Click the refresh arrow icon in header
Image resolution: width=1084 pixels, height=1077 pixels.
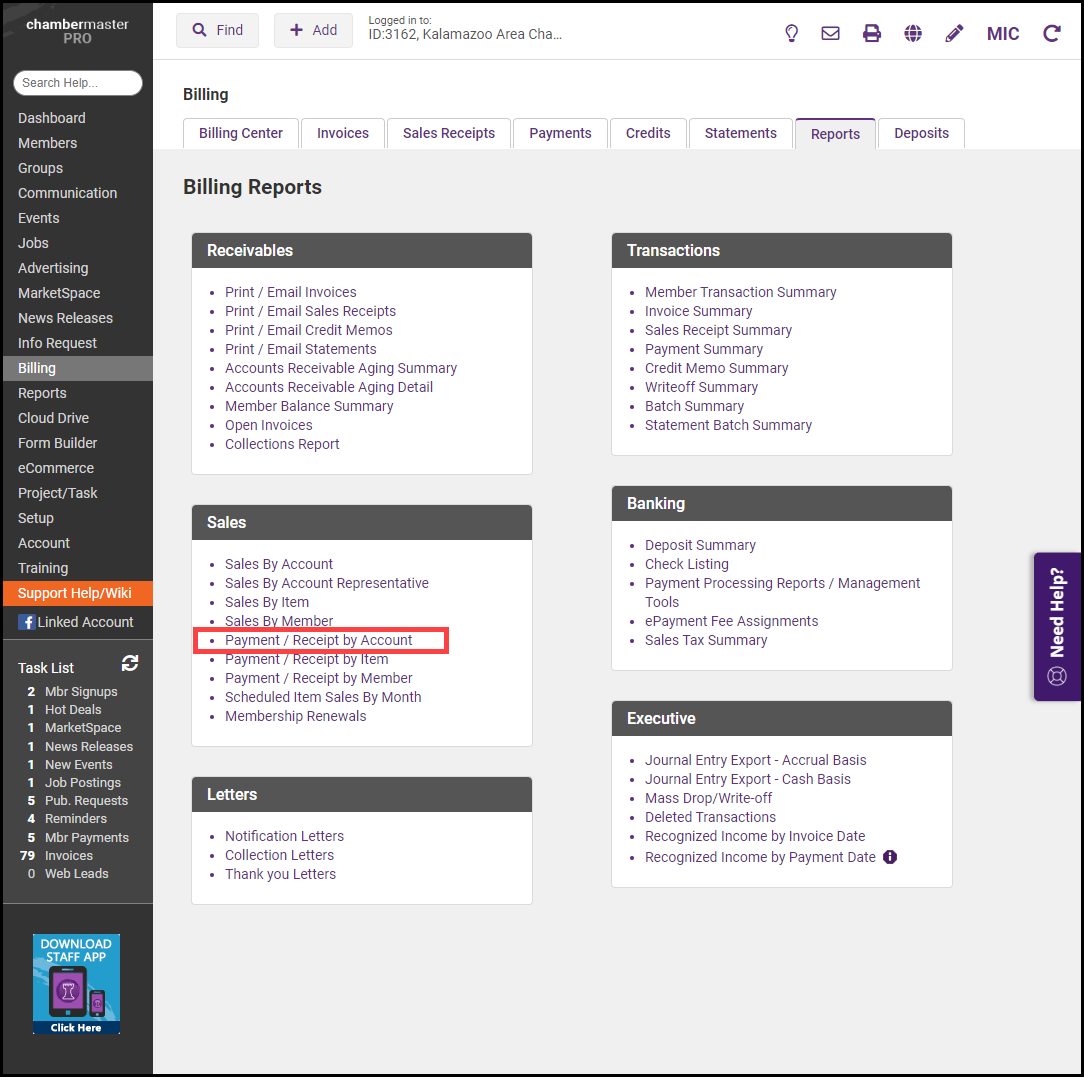[1052, 33]
